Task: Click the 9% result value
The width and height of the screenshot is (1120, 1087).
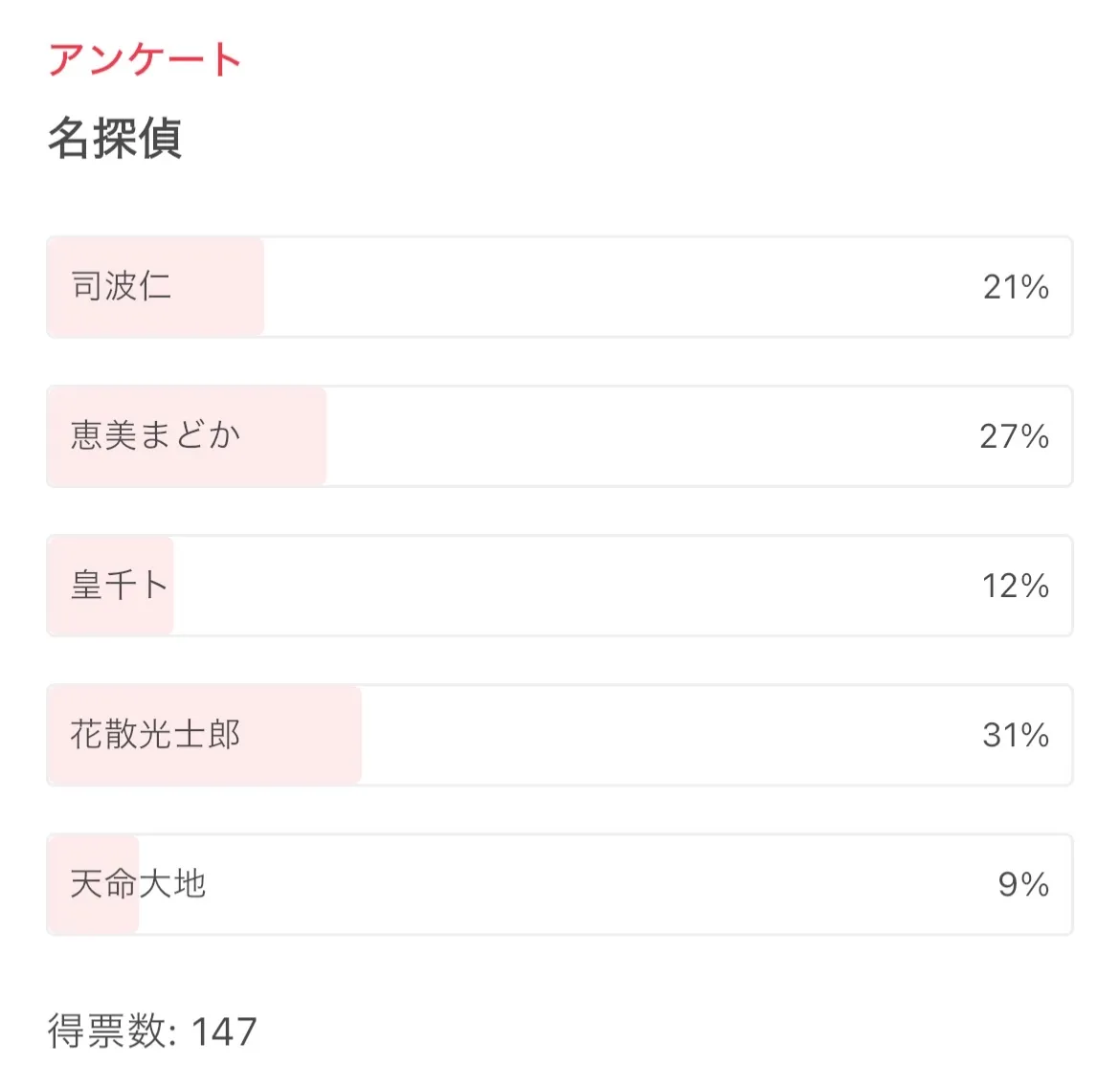Action: (1022, 884)
